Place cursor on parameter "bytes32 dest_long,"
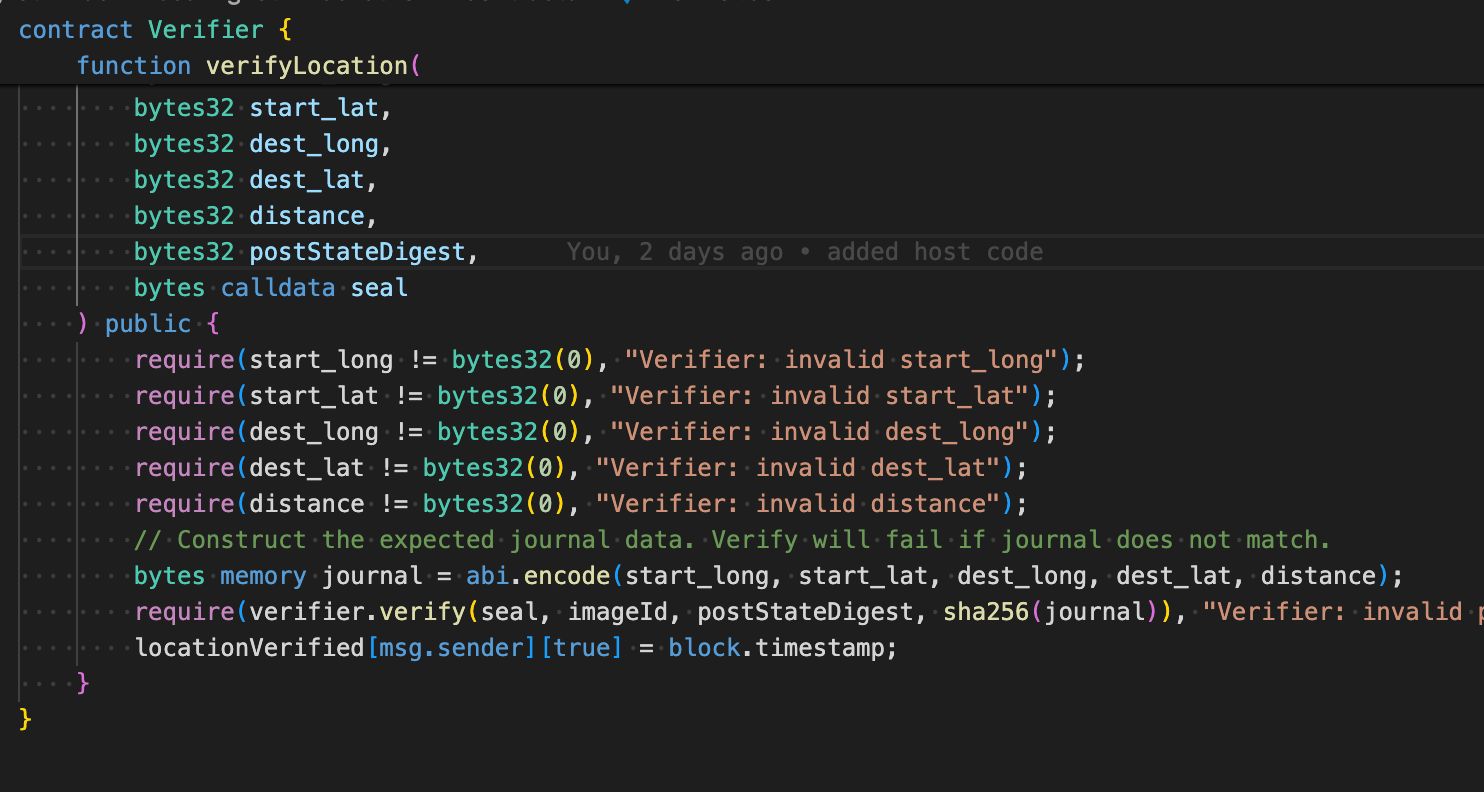1484x792 pixels. pyautogui.click(x=263, y=144)
